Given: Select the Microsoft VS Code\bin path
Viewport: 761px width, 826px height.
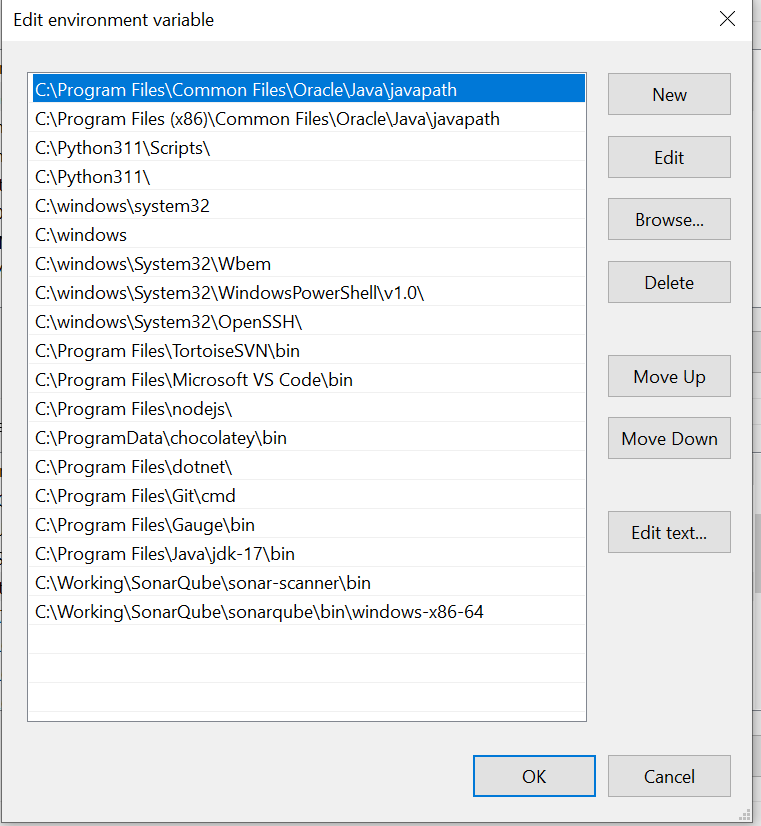Looking at the screenshot, I should 193,380.
